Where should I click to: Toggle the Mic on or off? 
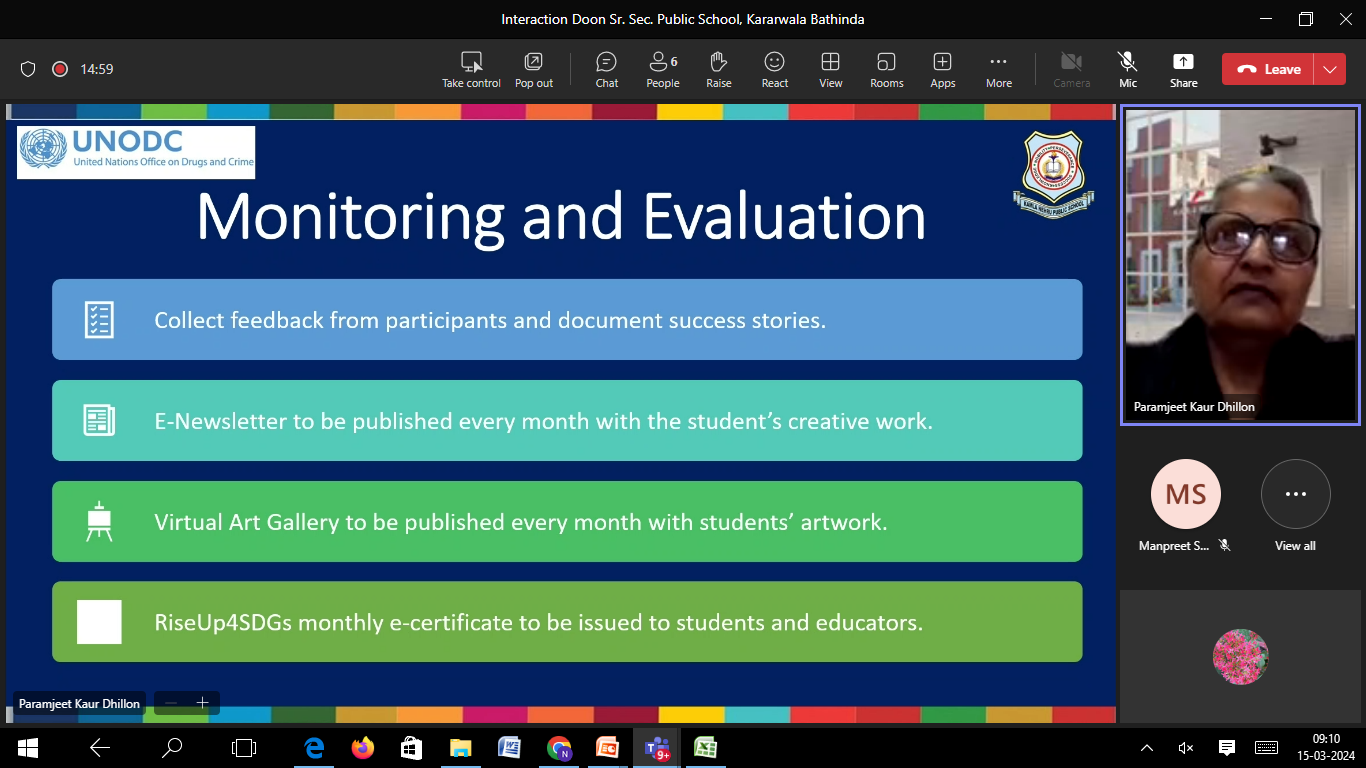(x=1127, y=69)
